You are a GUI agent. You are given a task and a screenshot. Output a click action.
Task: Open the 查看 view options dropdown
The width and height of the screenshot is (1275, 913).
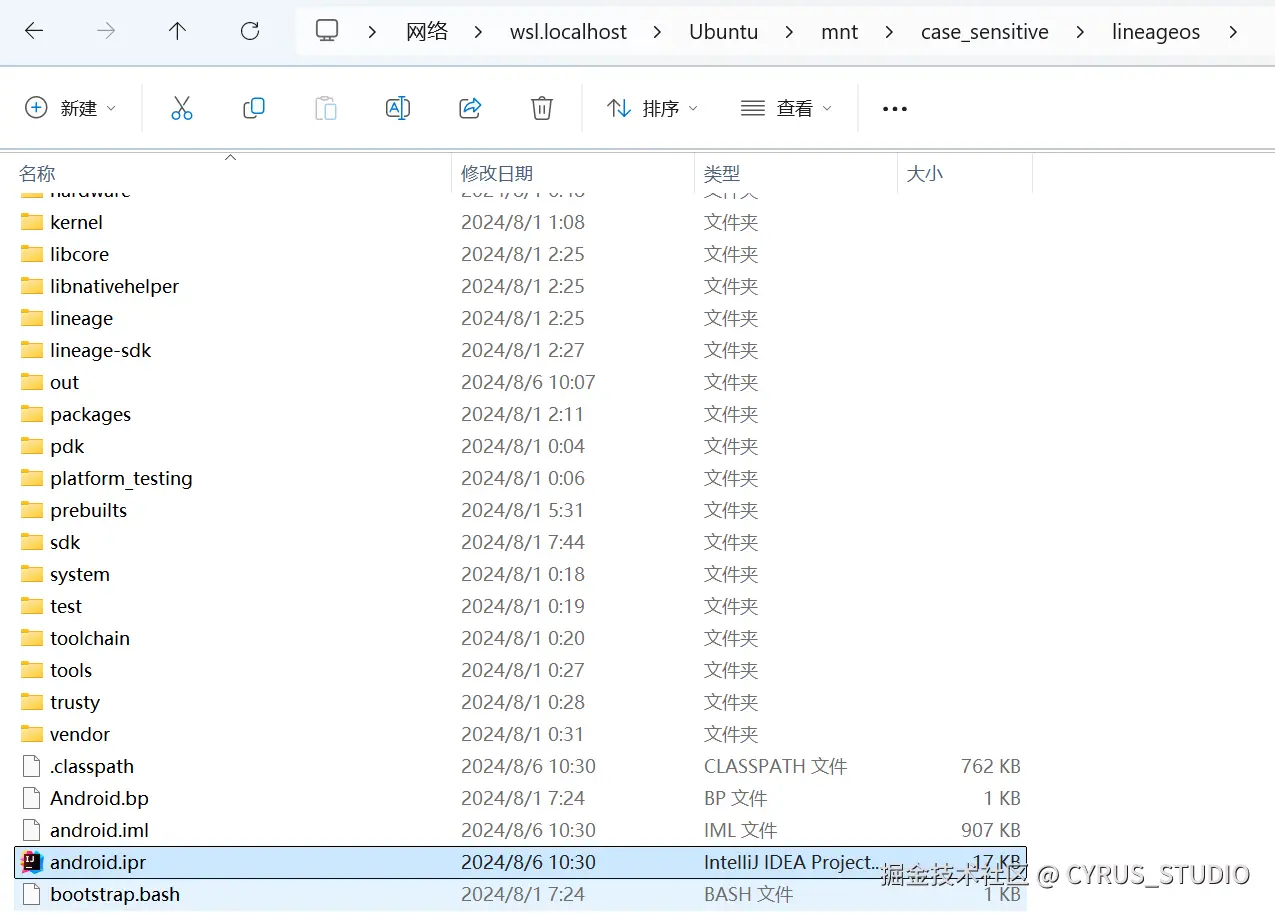tap(786, 107)
